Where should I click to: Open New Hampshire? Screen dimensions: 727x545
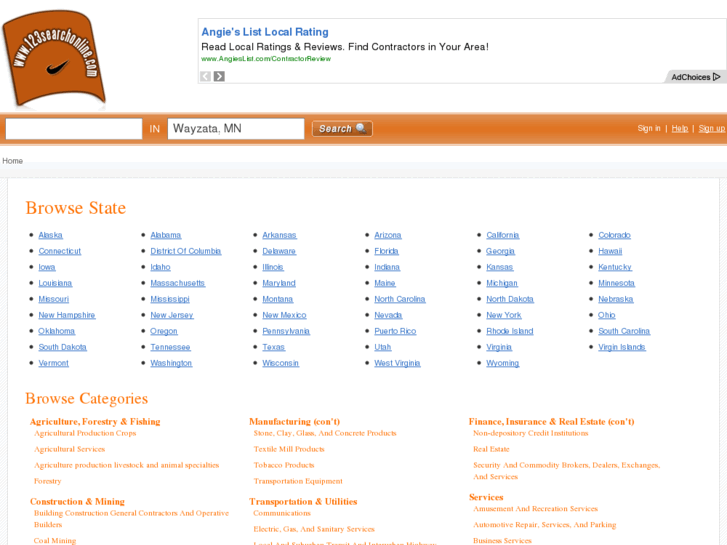[67, 315]
